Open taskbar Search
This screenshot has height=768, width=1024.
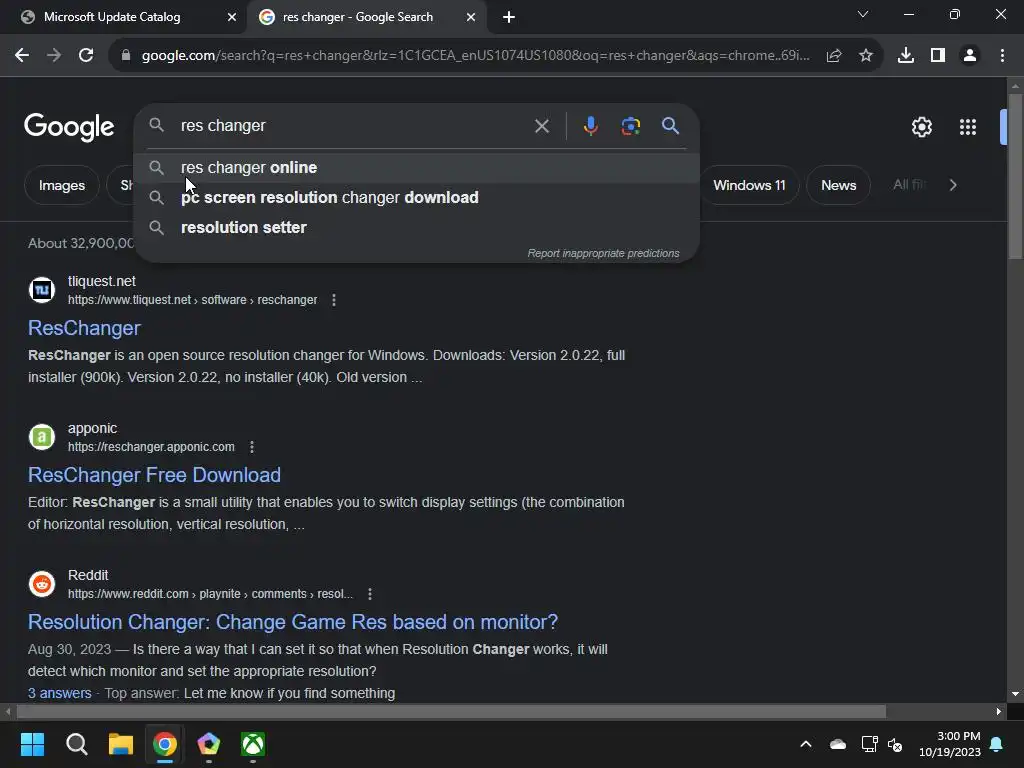77,744
